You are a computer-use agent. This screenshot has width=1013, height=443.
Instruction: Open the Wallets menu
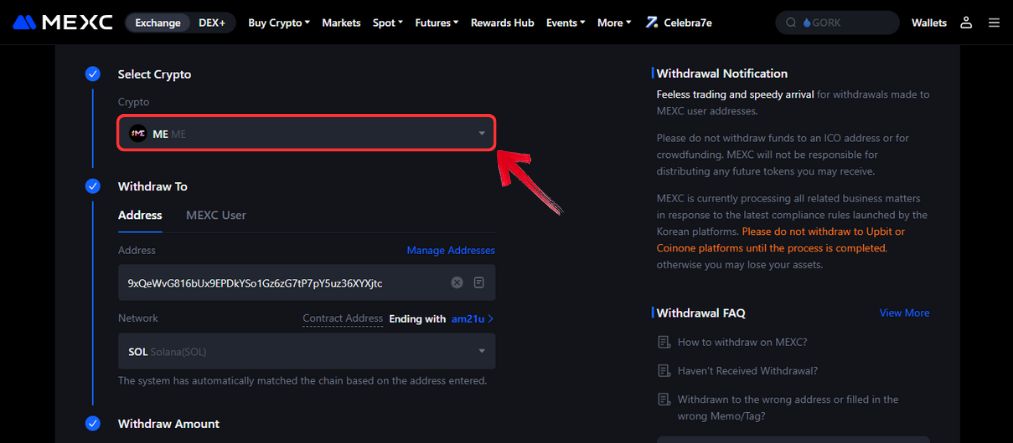point(929,23)
